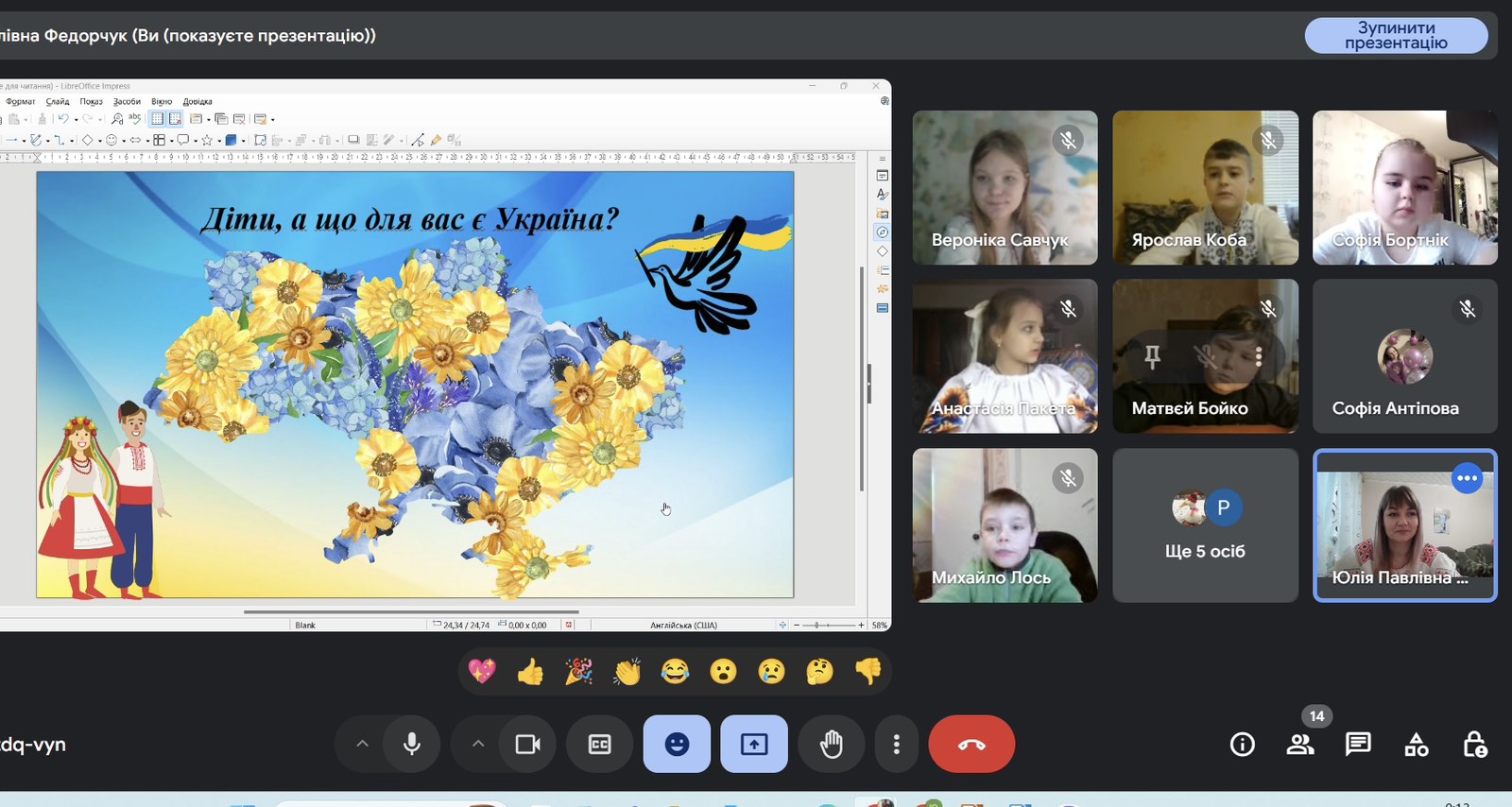Send the thinking face reaction
The image size is (1512, 807).
point(819,672)
